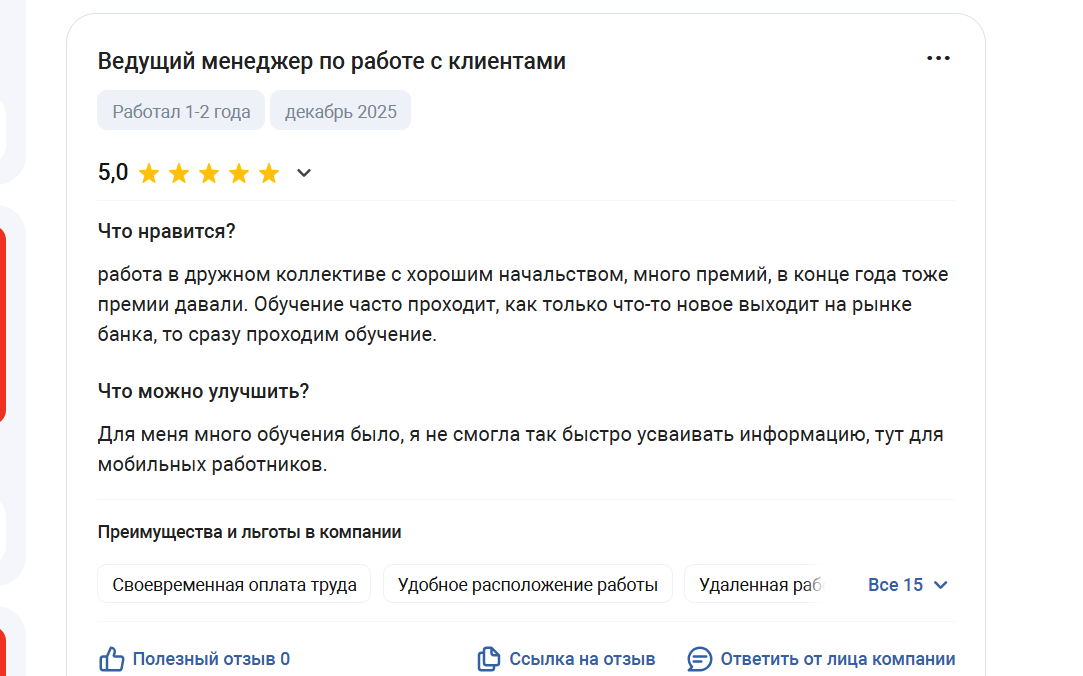
Task: Click the copy link icon for the review
Action: pyautogui.click(x=488, y=659)
